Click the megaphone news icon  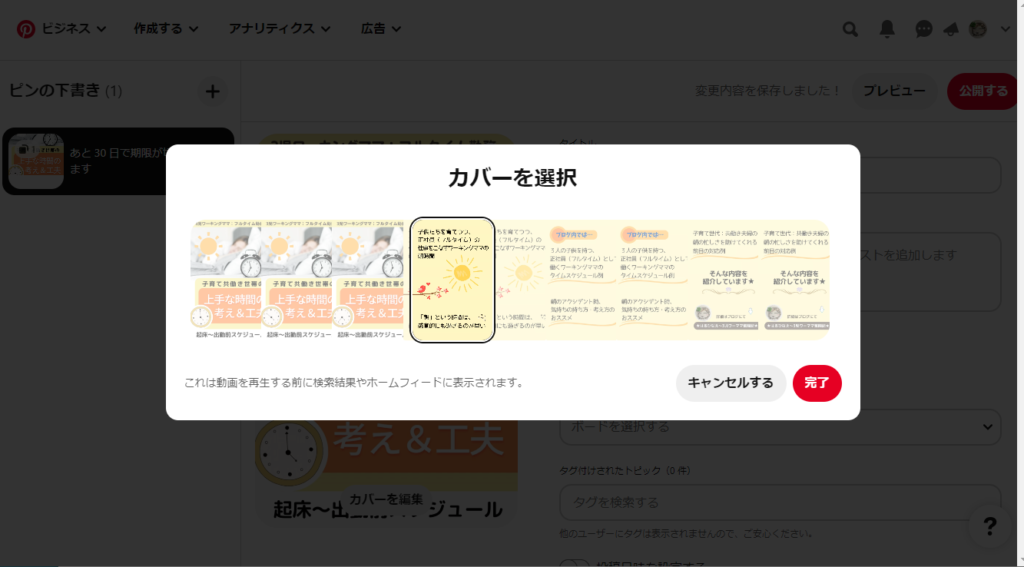[952, 29]
